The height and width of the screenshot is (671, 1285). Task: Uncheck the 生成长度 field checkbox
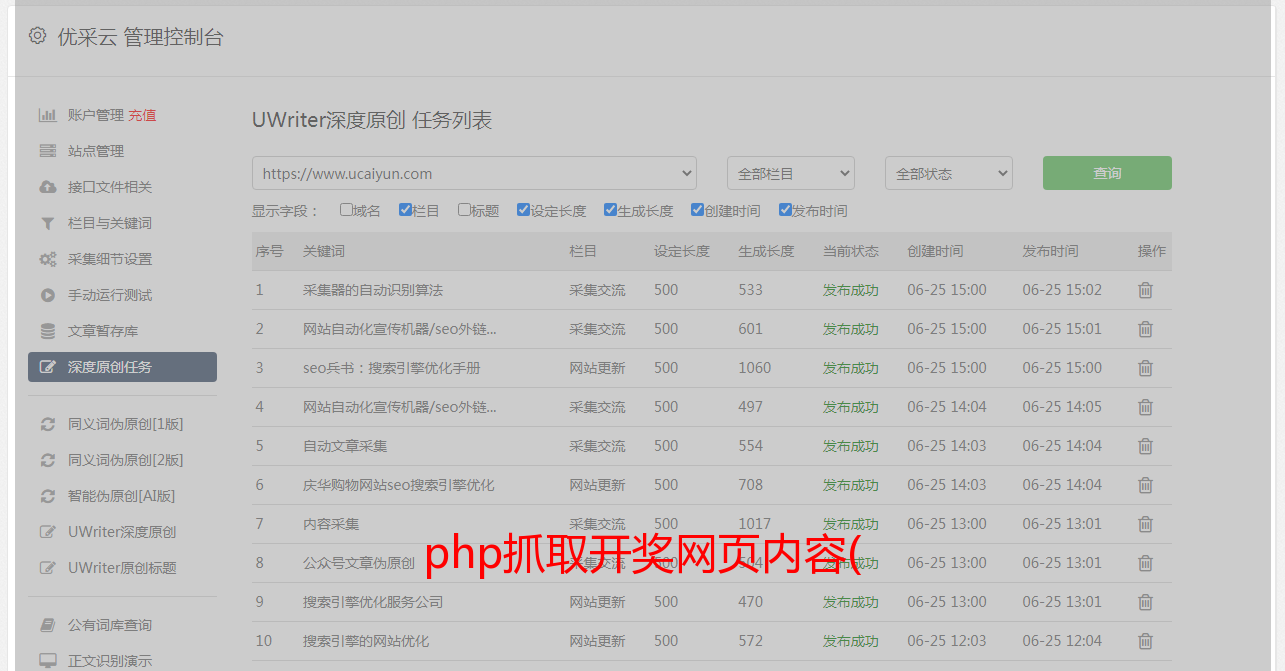coord(610,210)
